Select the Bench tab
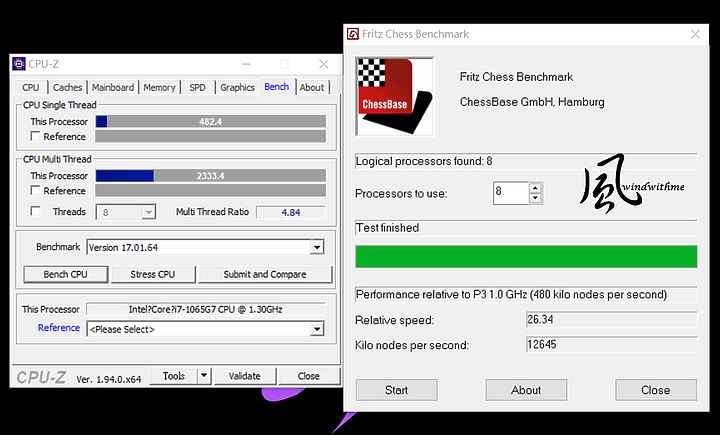Viewport: 720px width, 435px height. 277,86
